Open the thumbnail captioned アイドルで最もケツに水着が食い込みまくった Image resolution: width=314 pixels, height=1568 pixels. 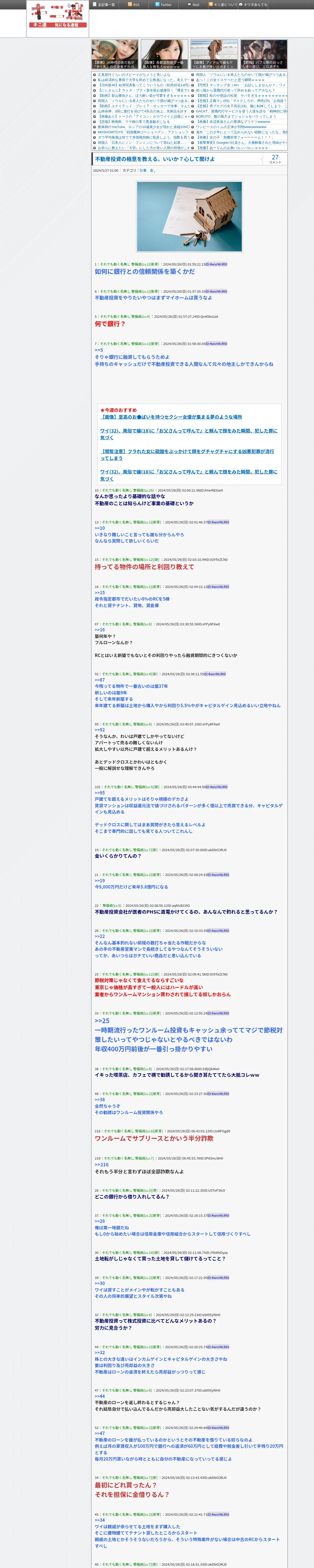coord(214,54)
